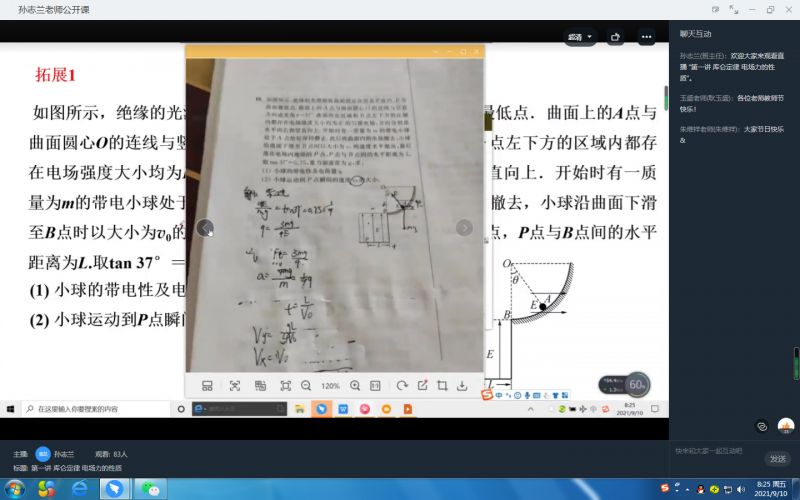Go to the previous image in the viewer
The height and width of the screenshot is (500, 800).
point(205,228)
